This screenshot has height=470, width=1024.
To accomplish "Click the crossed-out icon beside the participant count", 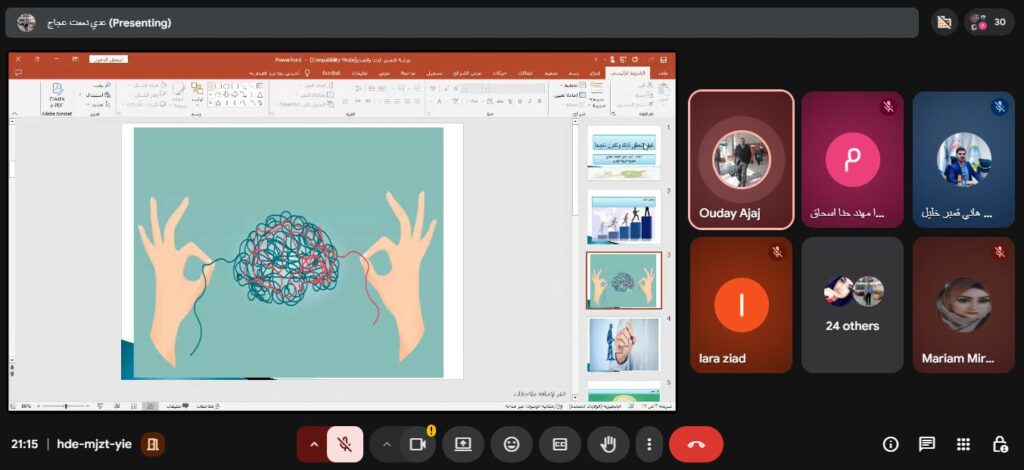I will (943, 22).
